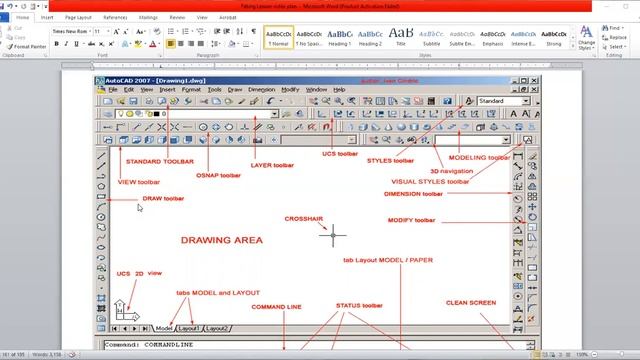Apply the No Spacing style
640x360 pixels.
pyautogui.click(x=309, y=38)
